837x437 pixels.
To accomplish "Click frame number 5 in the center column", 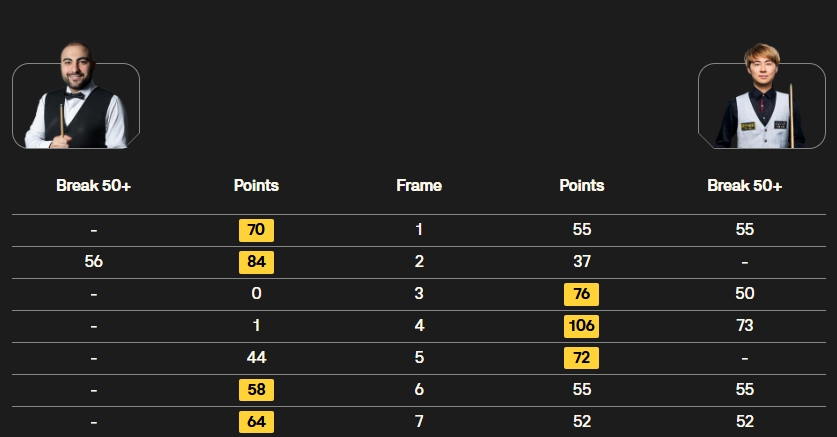I will (419, 357).
